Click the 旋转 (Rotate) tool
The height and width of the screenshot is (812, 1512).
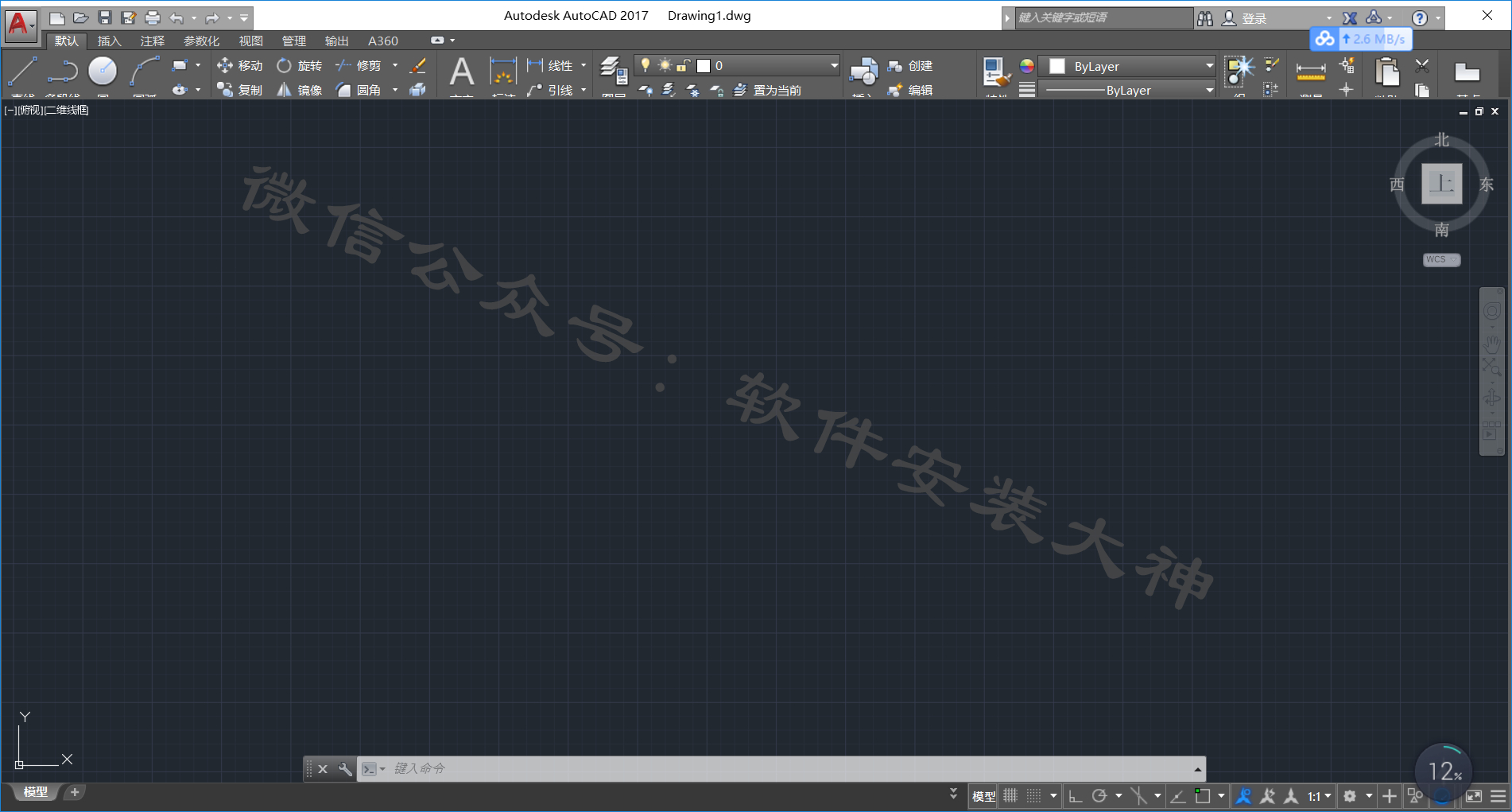300,65
